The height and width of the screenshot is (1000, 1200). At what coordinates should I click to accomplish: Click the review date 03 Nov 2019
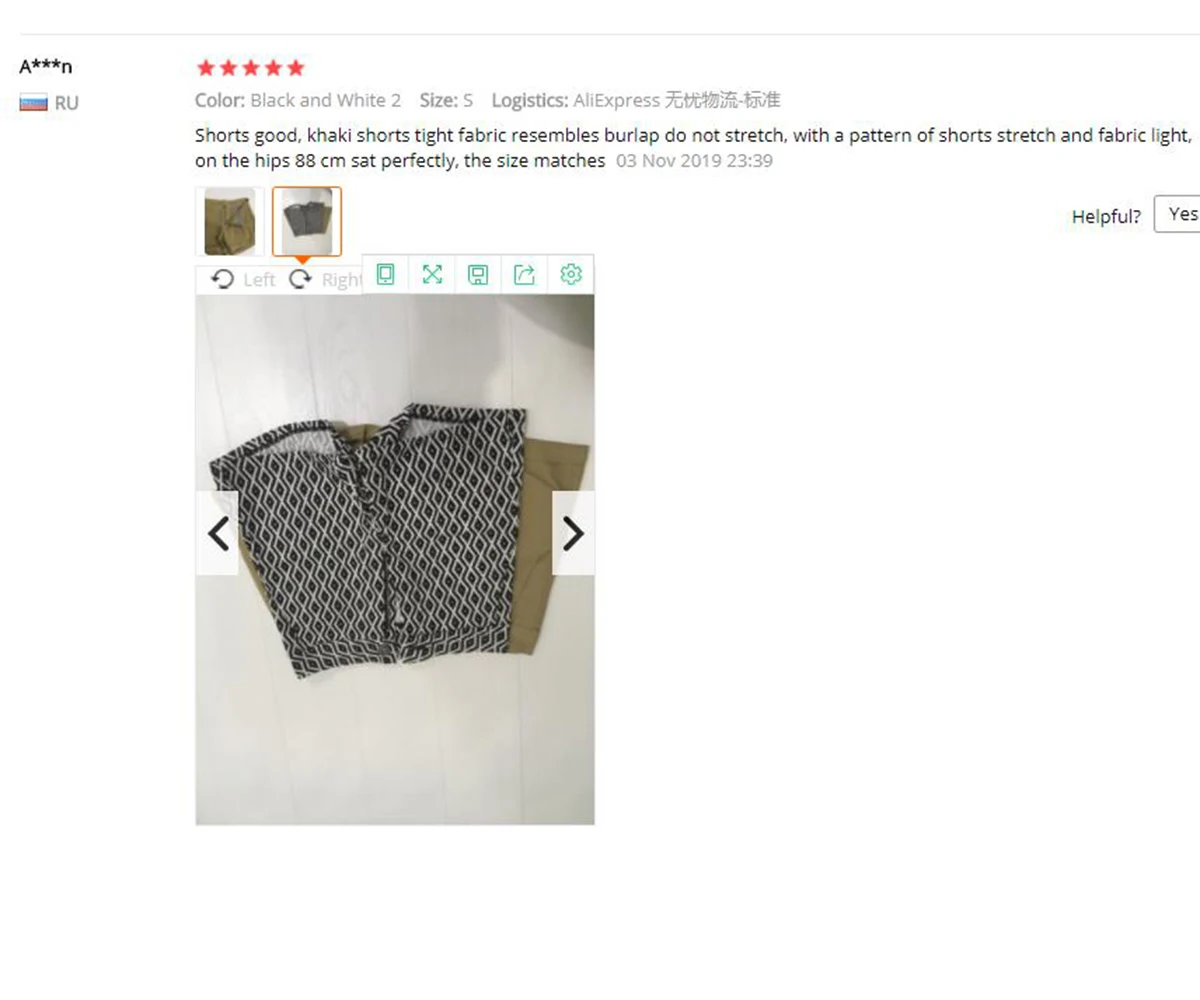[694, 161]
